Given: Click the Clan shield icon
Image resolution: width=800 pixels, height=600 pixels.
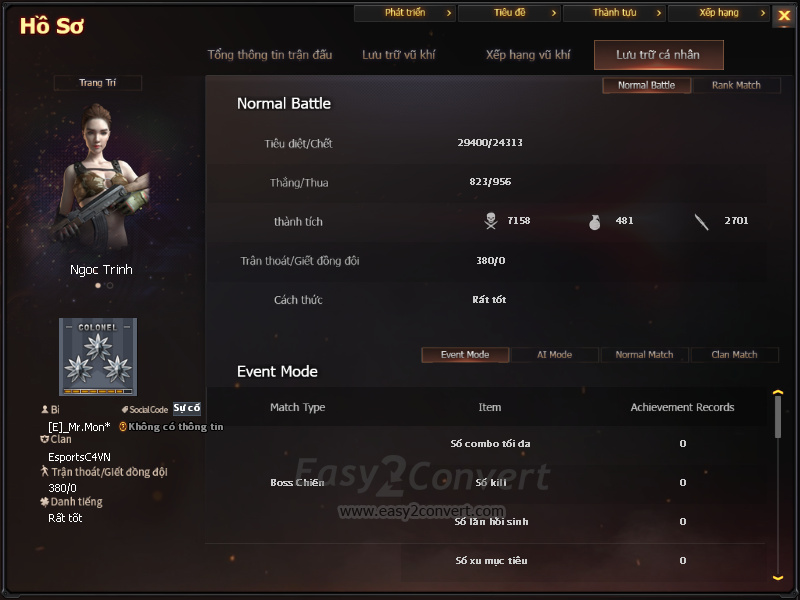Looking at the screenshot, I should pyautogui.click(x=44, y=439).
